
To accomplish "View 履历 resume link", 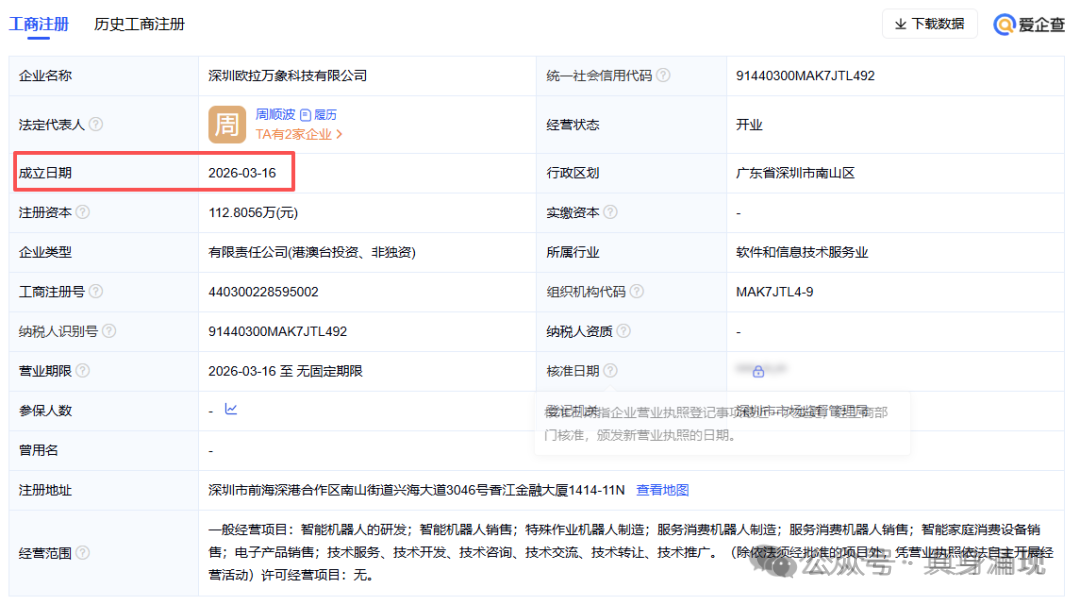I will click(318, 114).
